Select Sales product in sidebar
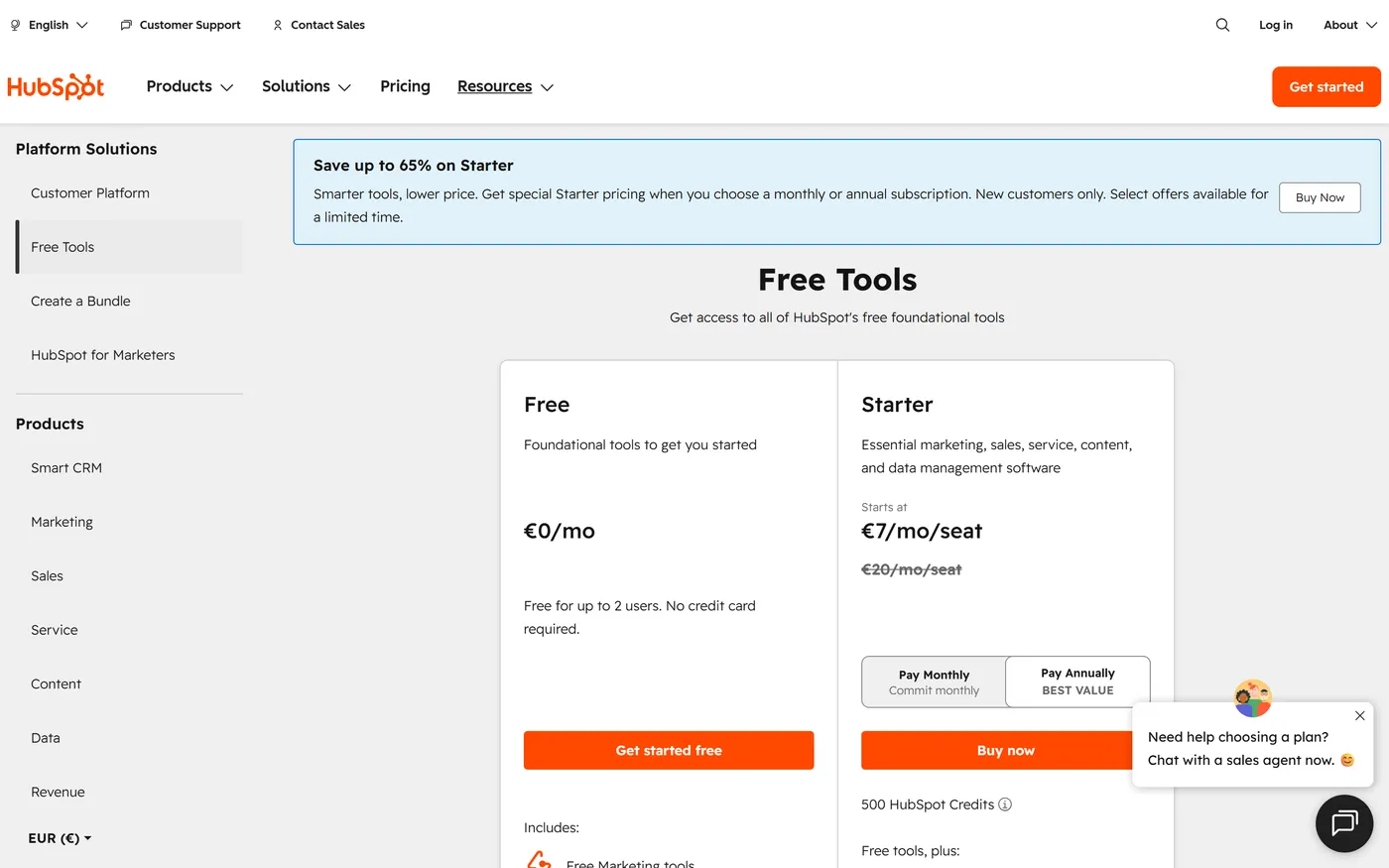The image size is (1389, 868). (129, 576)
